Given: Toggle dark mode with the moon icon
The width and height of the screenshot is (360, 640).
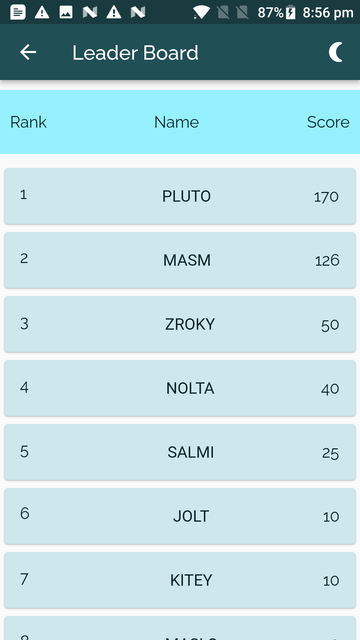Looking at the screenshot, I should click(336, 52).
